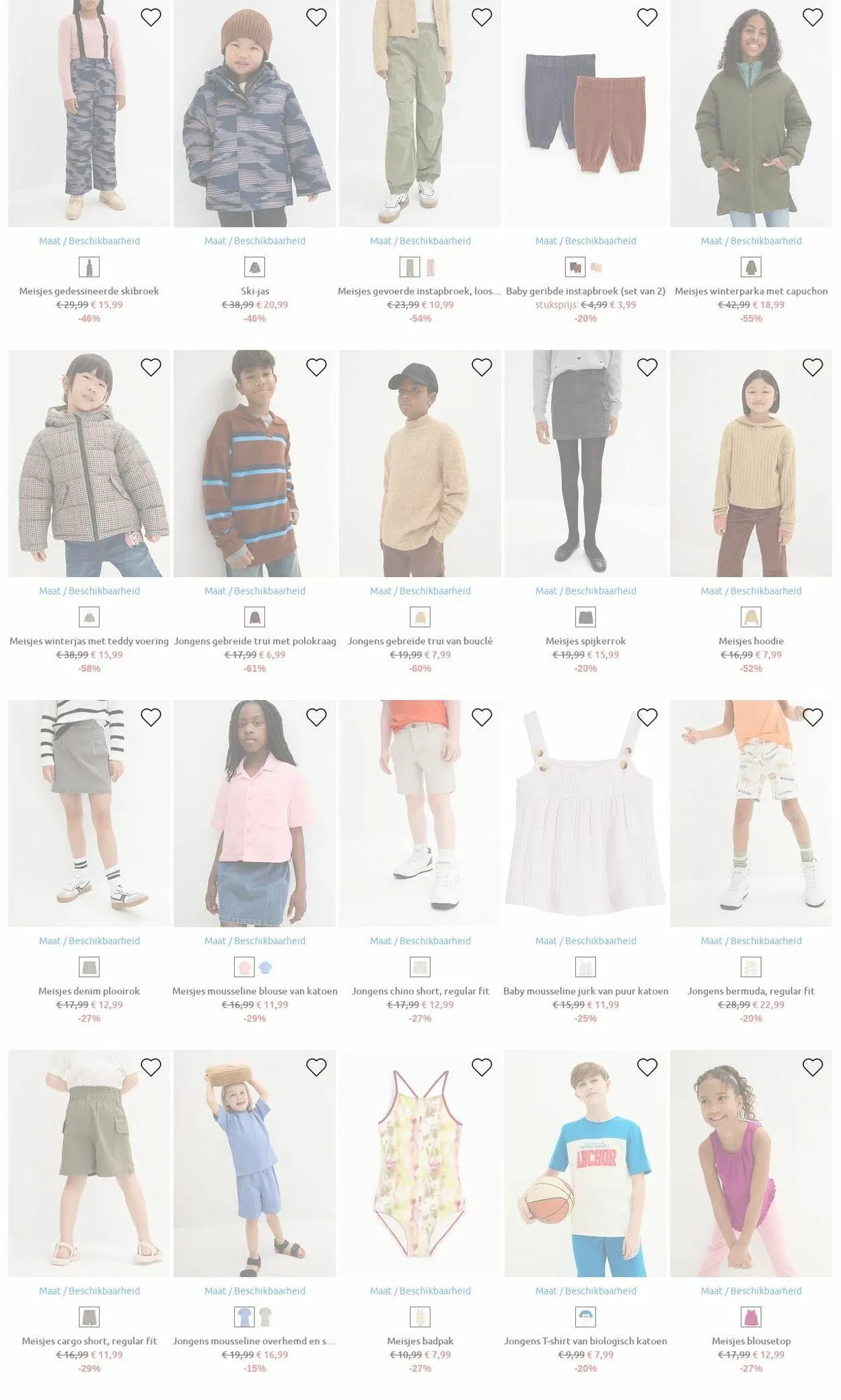Open Jongens gebreide trui van bouclé product photo
Viewport: 841px width, 1400px height.
coord(420,463)
